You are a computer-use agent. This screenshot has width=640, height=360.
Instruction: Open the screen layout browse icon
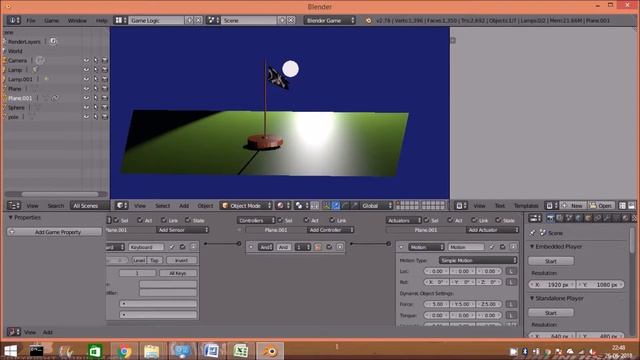pyautogui.click(x=120, y=20)
